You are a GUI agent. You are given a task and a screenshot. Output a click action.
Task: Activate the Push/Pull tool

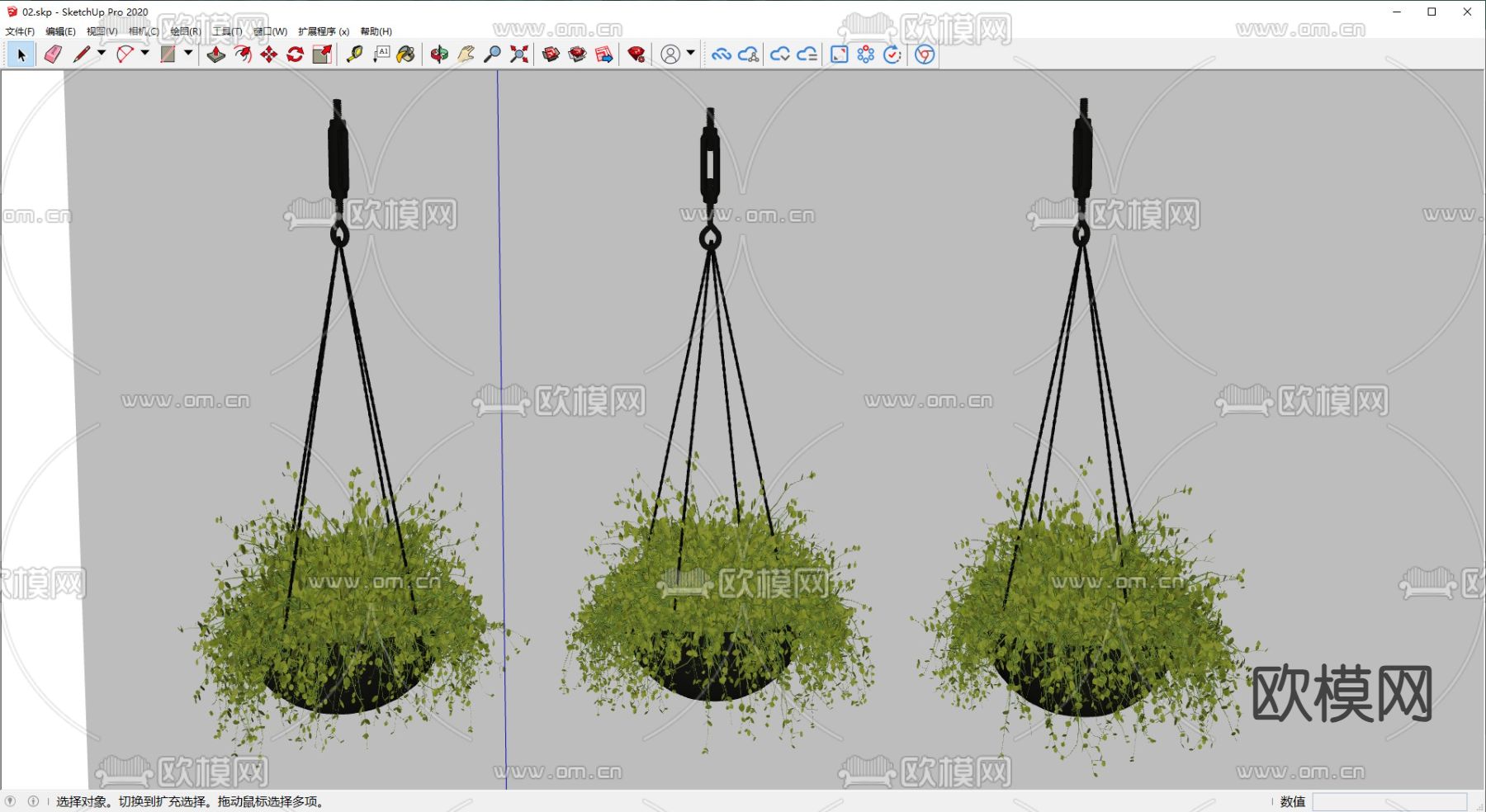[216, 54]
